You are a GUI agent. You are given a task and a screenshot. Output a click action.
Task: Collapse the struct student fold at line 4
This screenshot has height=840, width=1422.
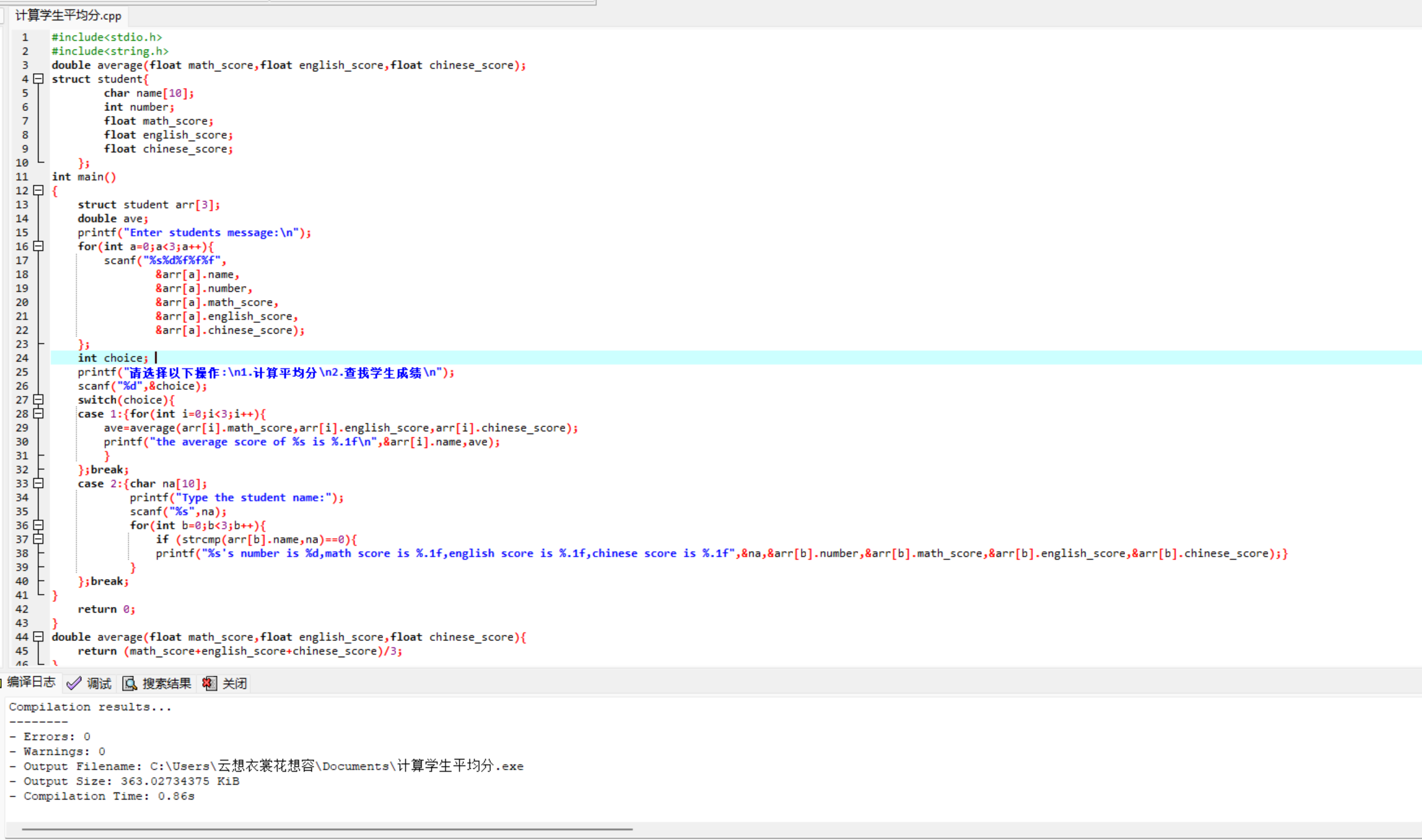click(38, 79)
